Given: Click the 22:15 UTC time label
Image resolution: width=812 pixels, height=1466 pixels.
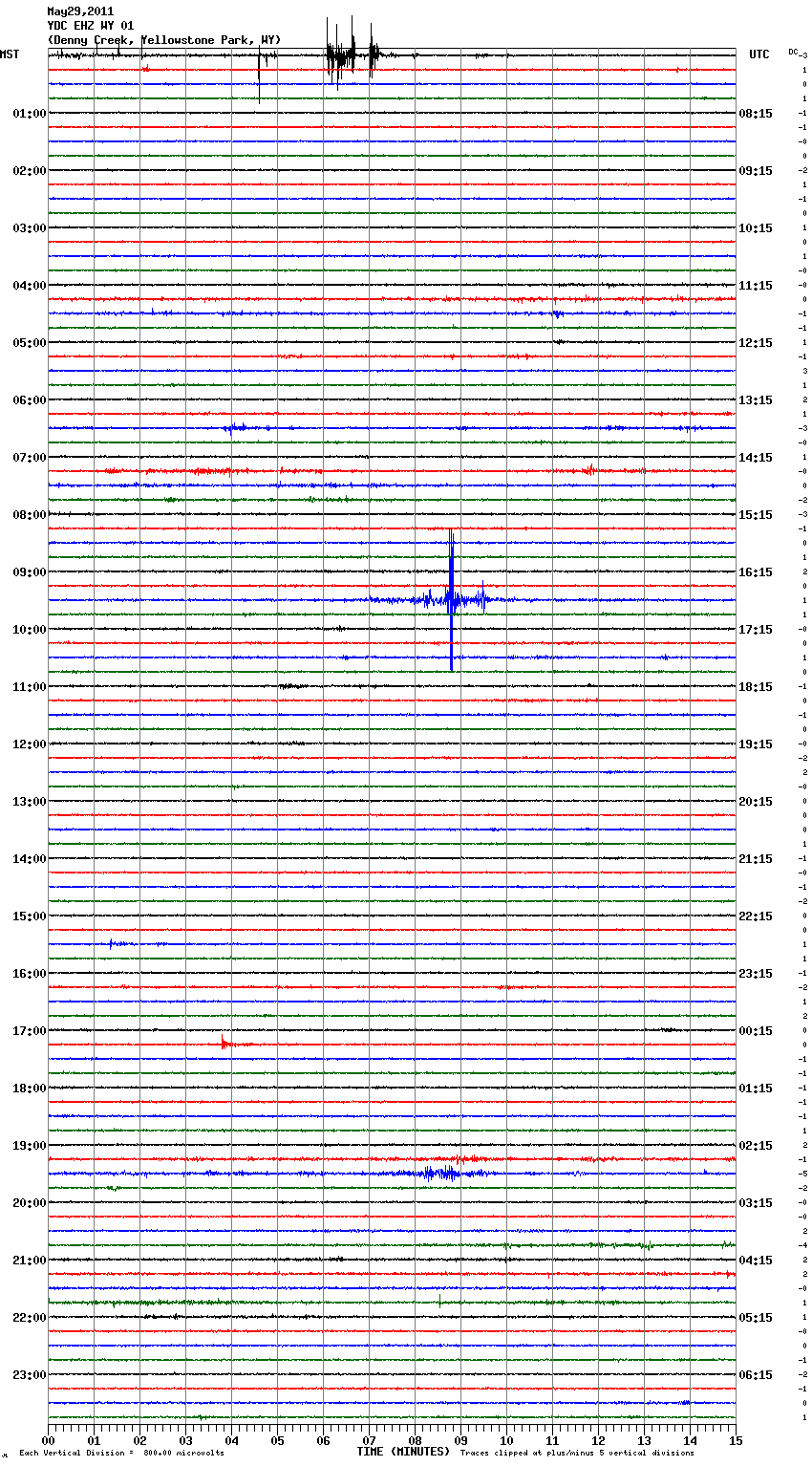Looking at the screenshot, I should pos(756,916).
